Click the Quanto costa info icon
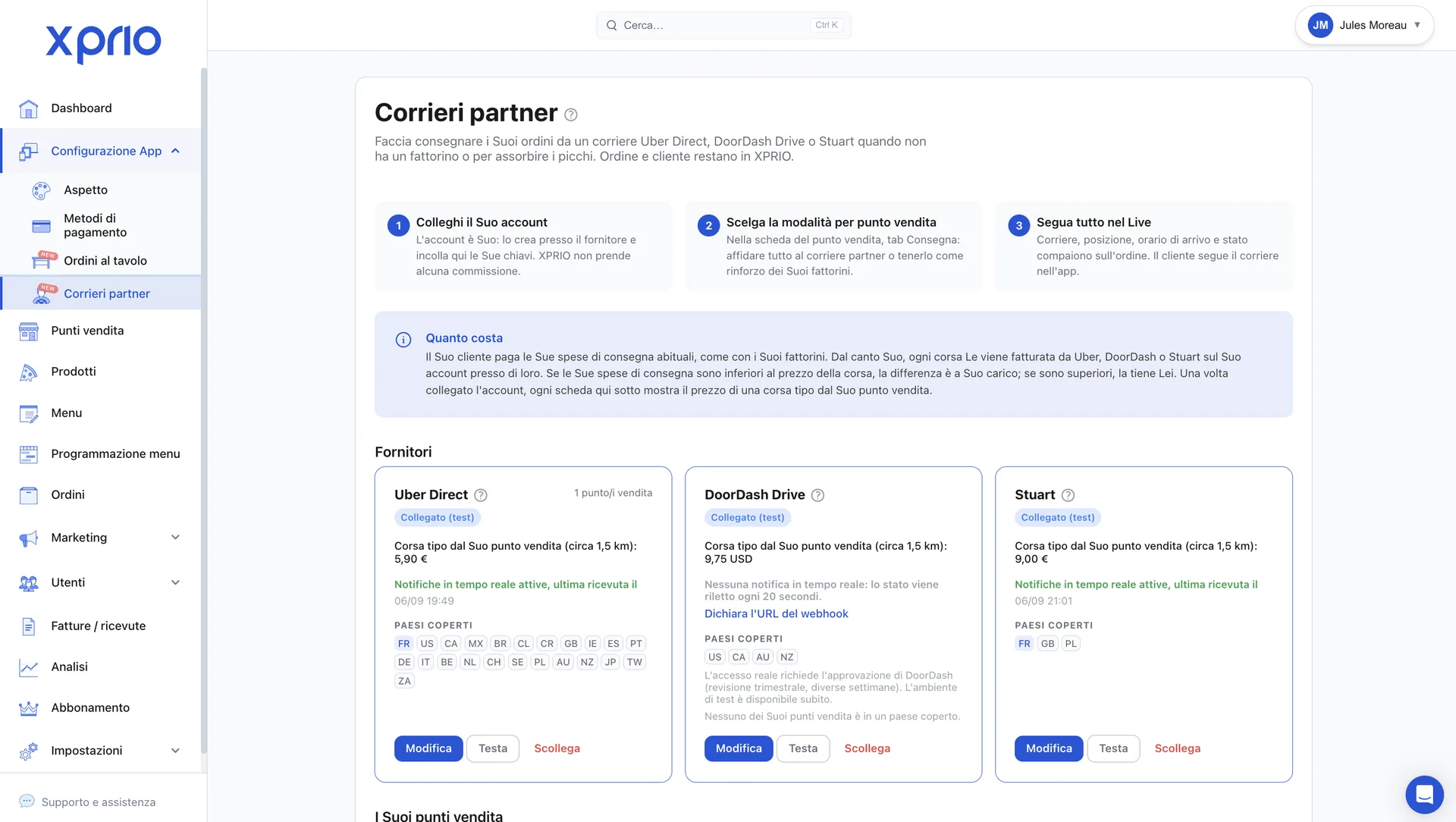Image resolution: width=1456 pixels, height=822 pixels. (x=403, y=340)
